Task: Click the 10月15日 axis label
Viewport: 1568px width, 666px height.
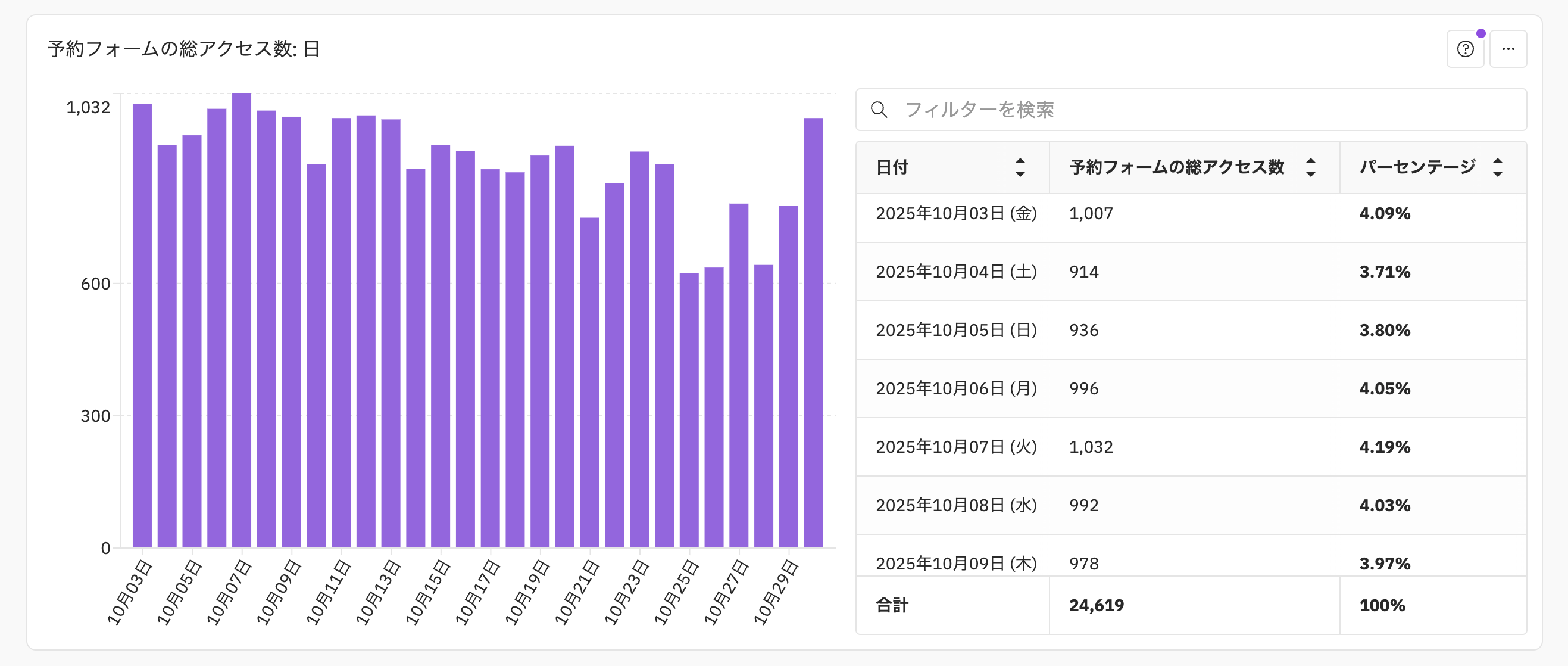Action: pyautogui.click(x=428, y=593)
